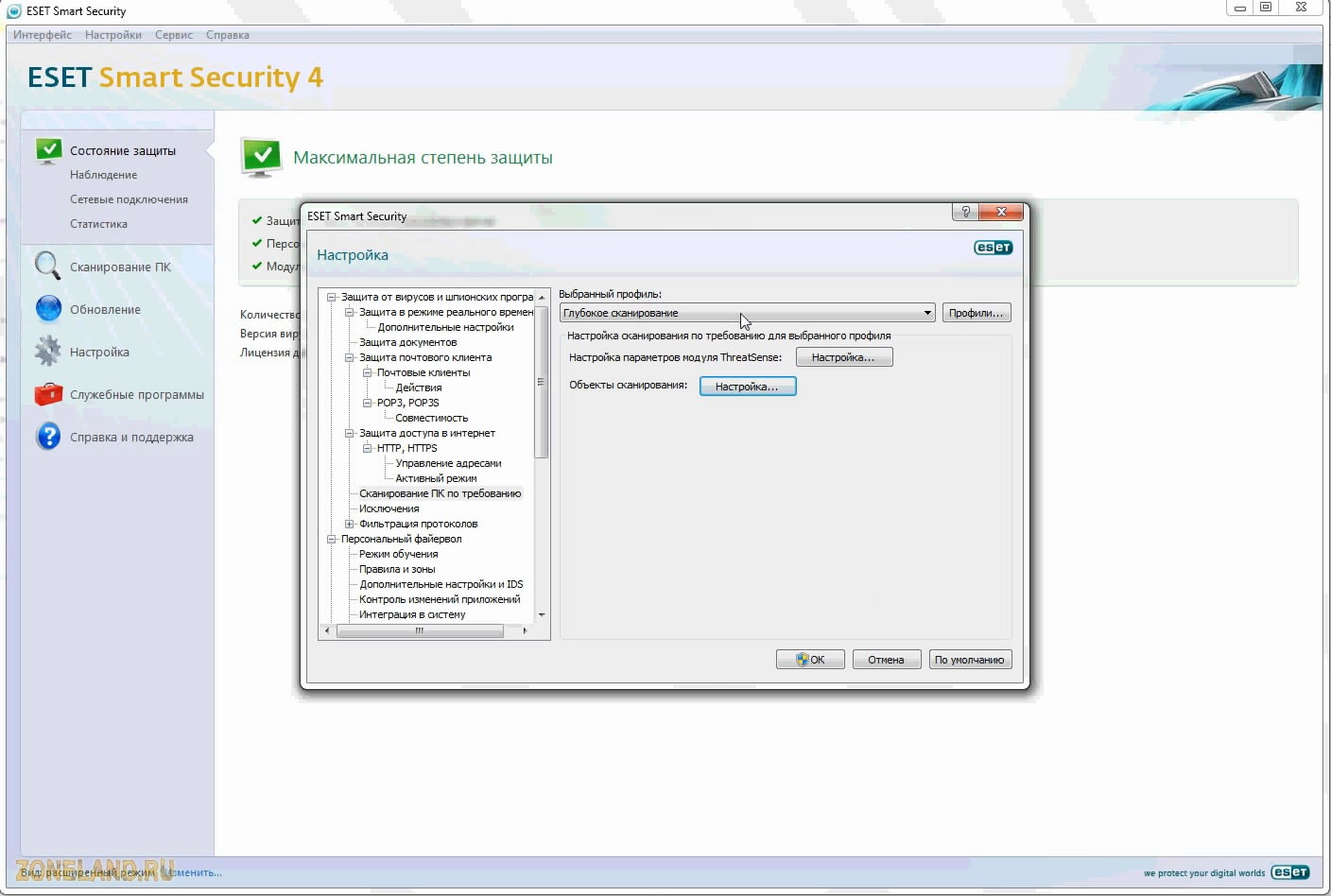Open the Справка menu

[228, 35]
